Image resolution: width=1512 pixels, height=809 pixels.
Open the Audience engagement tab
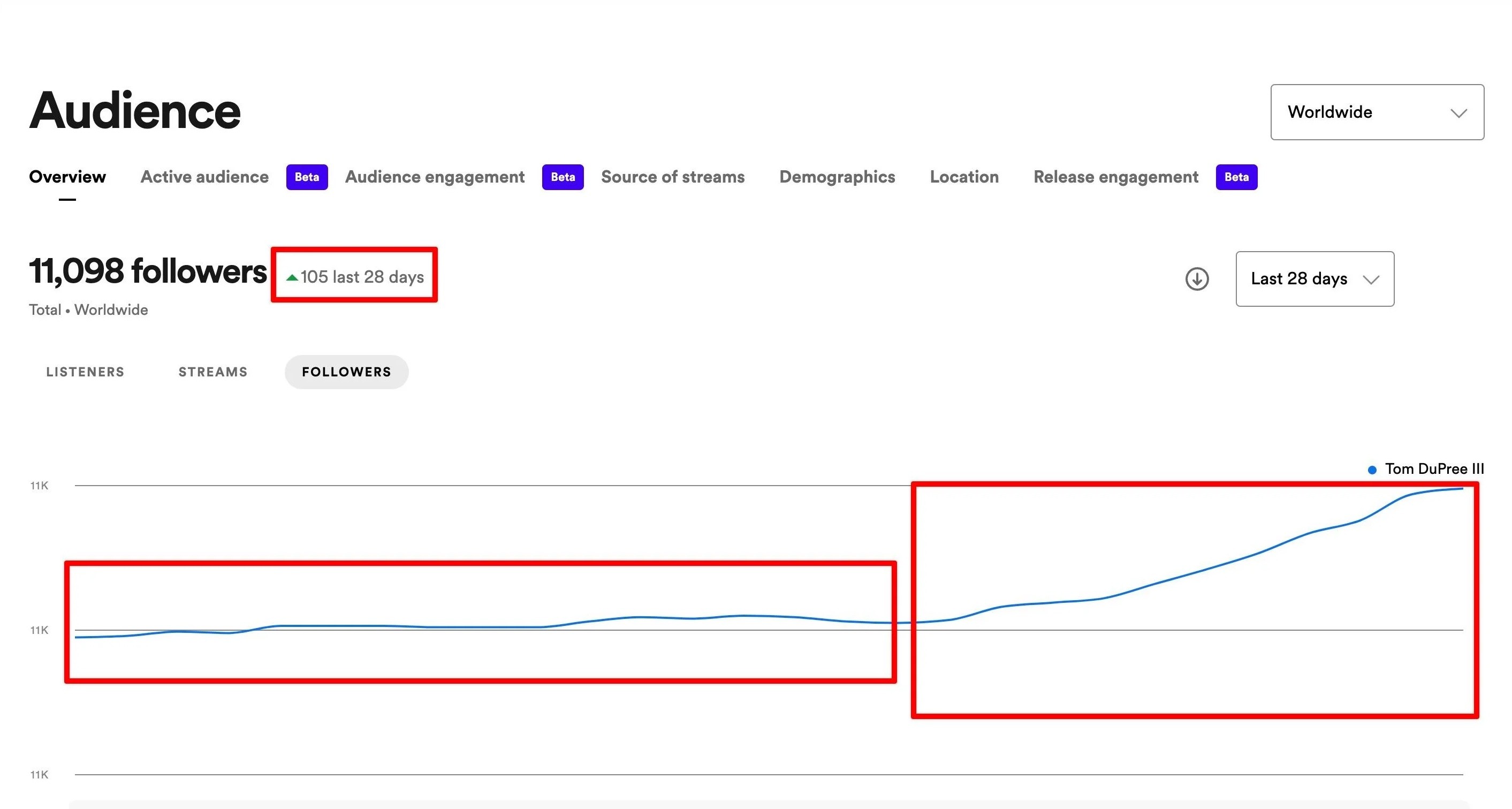point(435,177)
